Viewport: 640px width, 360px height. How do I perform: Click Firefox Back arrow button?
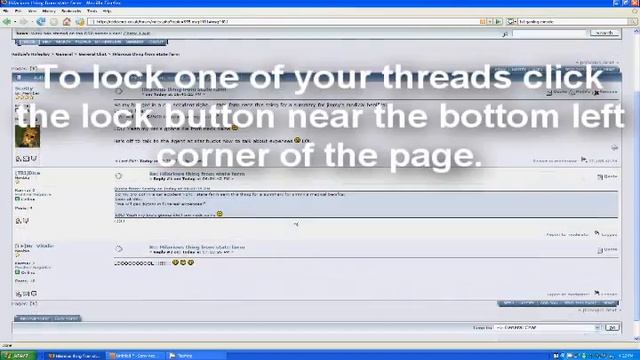(x=7, y=21)
